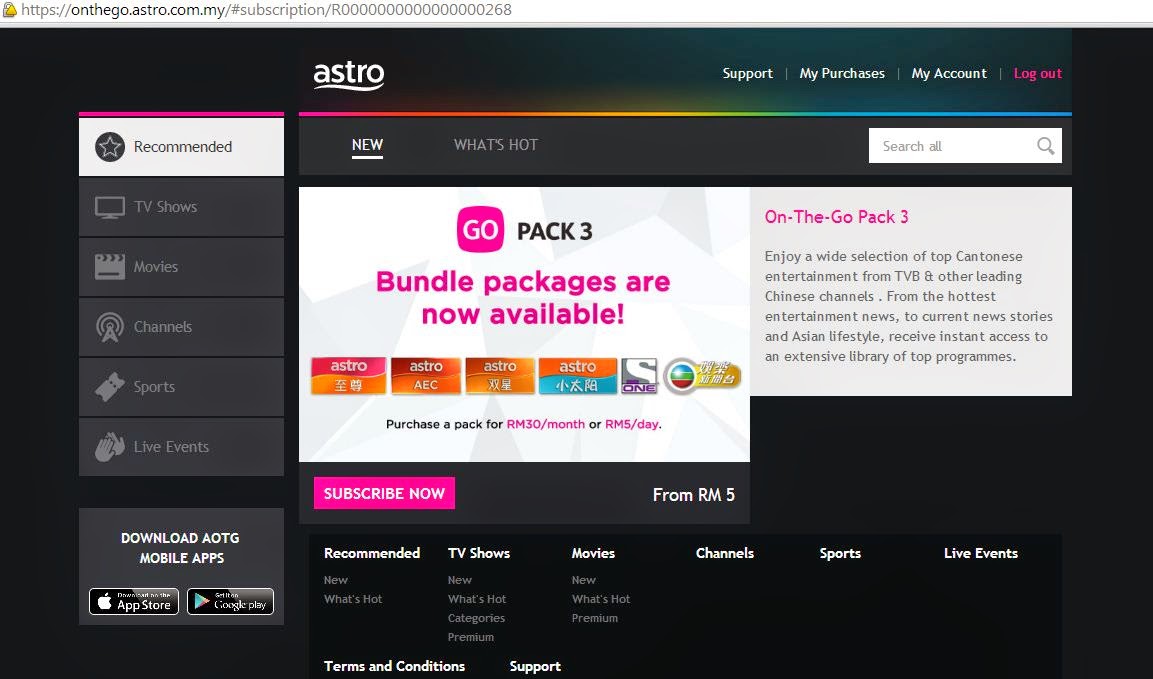1153x679 pixels.
Task: Open Categories under footer TV Shows
Action: point(476,619)
